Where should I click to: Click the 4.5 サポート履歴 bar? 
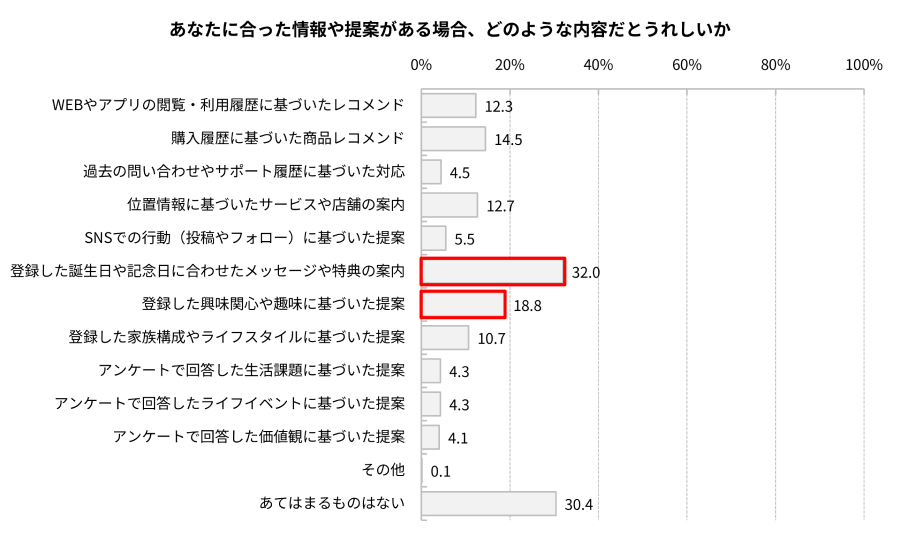tap(431, 172)
